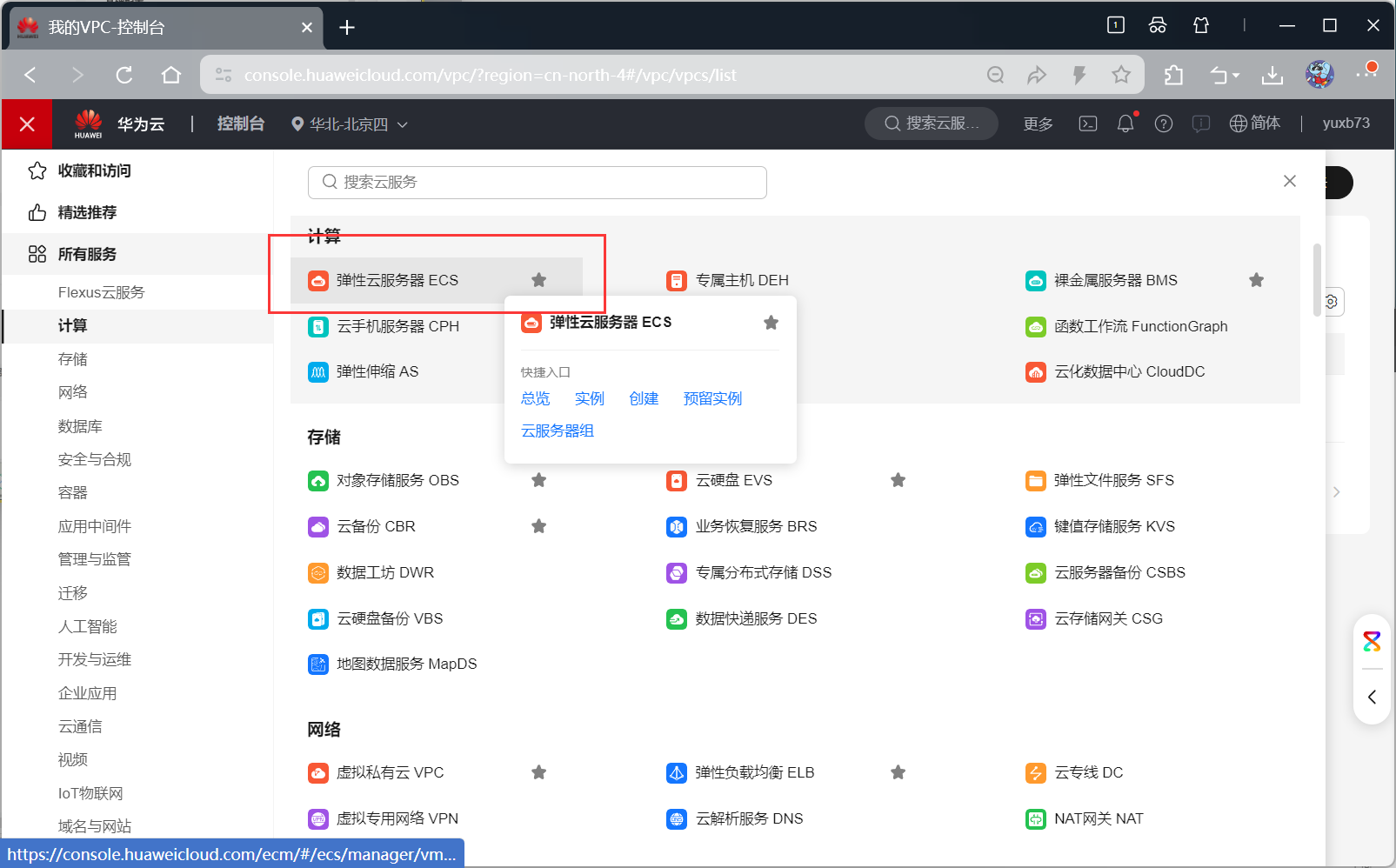The image size is (1396, 868).
Task: Open notifications bell in console header
Action: click(1125, 124)
